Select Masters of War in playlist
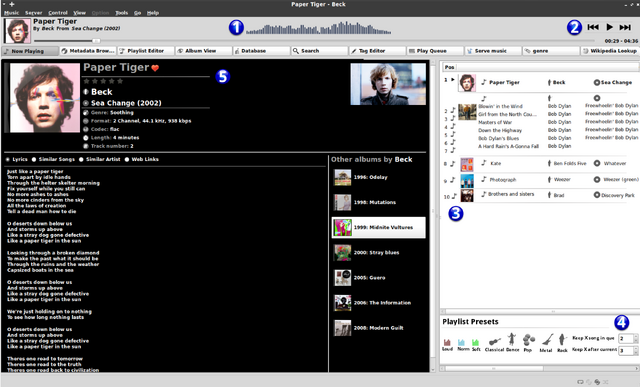 click(x=495, y=122)
